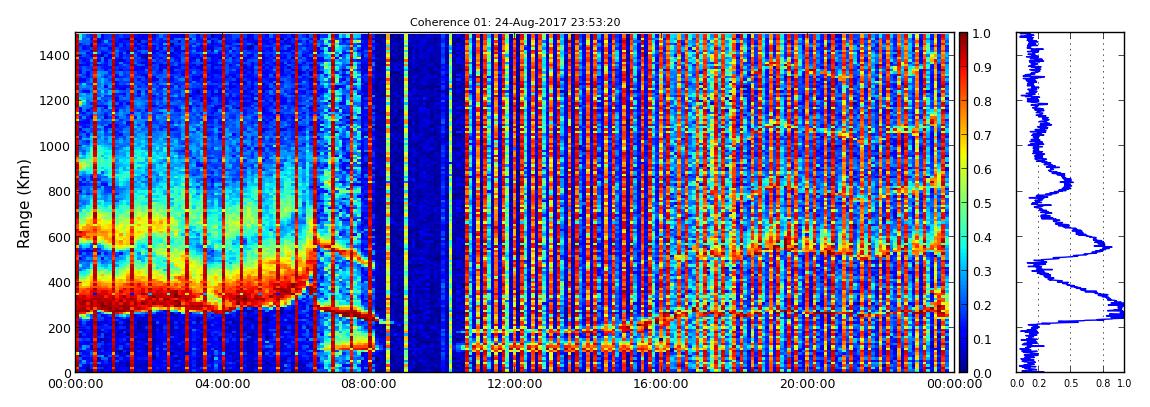
Task: Click the green middle of the colorbar
Action: [964, 203]
